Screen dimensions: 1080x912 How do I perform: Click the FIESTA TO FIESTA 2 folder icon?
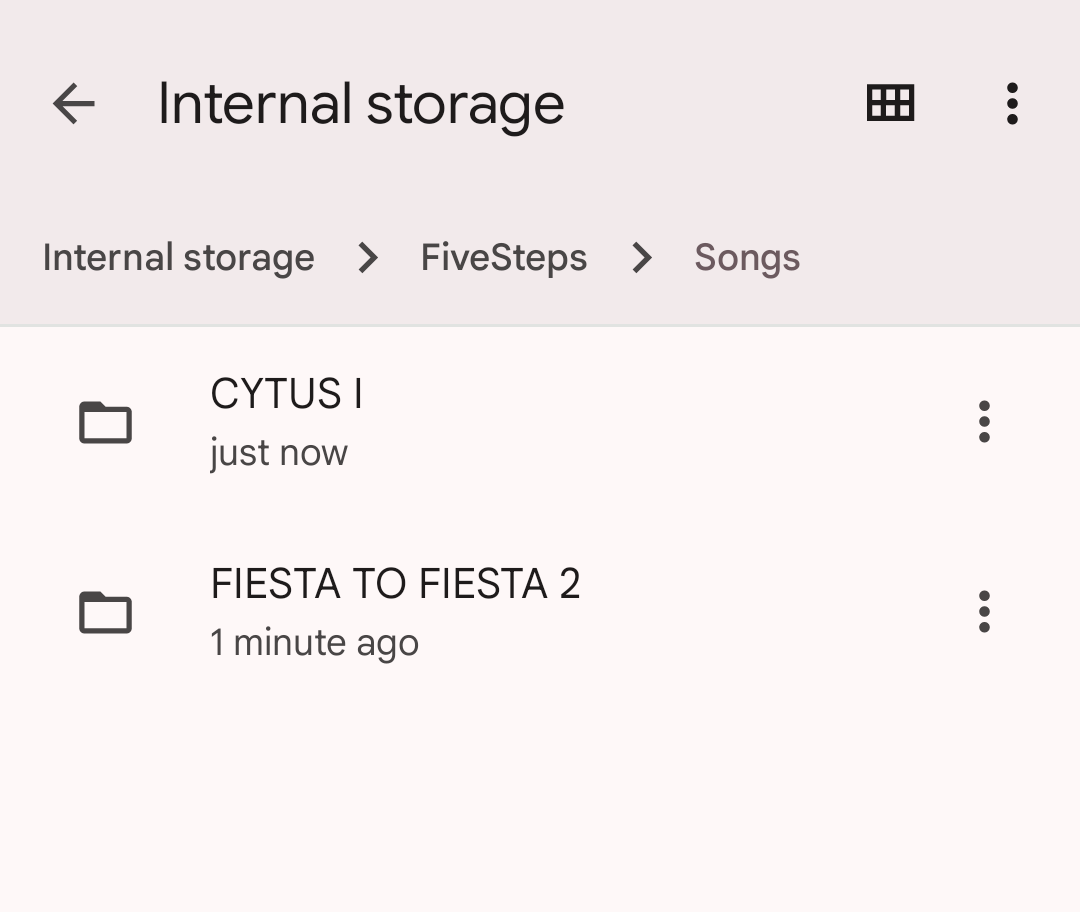tap(105, 612)
